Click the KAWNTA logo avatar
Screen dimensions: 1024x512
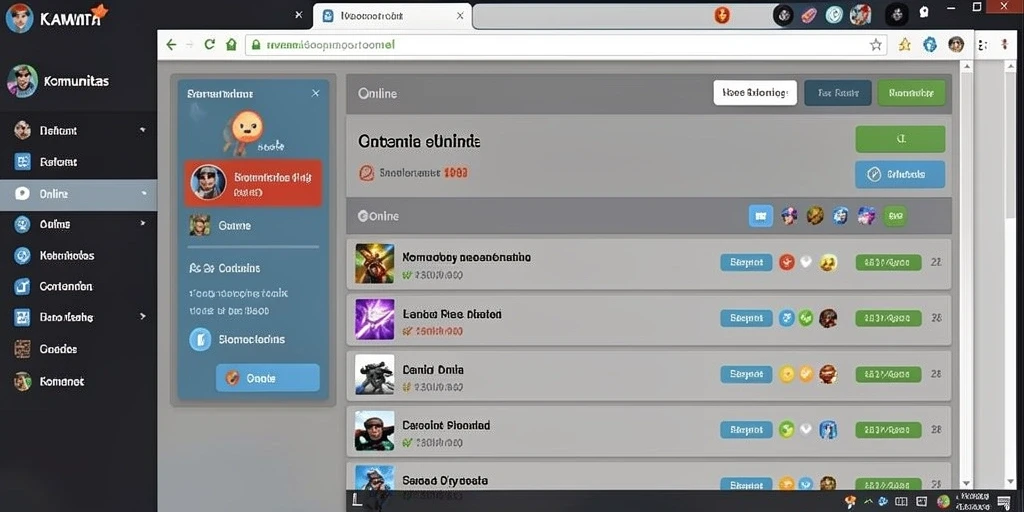tap(19, 18)
